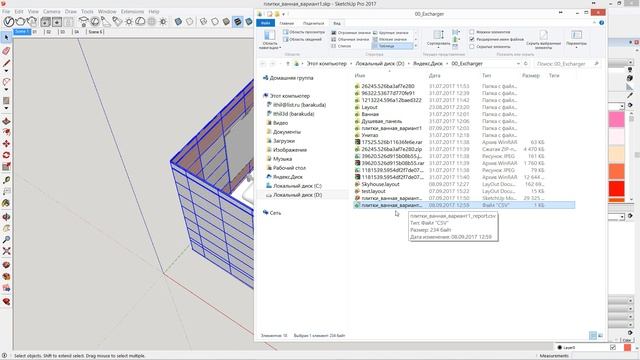
Task: Click the Explorer Help question mark icon
Action: 602,23
